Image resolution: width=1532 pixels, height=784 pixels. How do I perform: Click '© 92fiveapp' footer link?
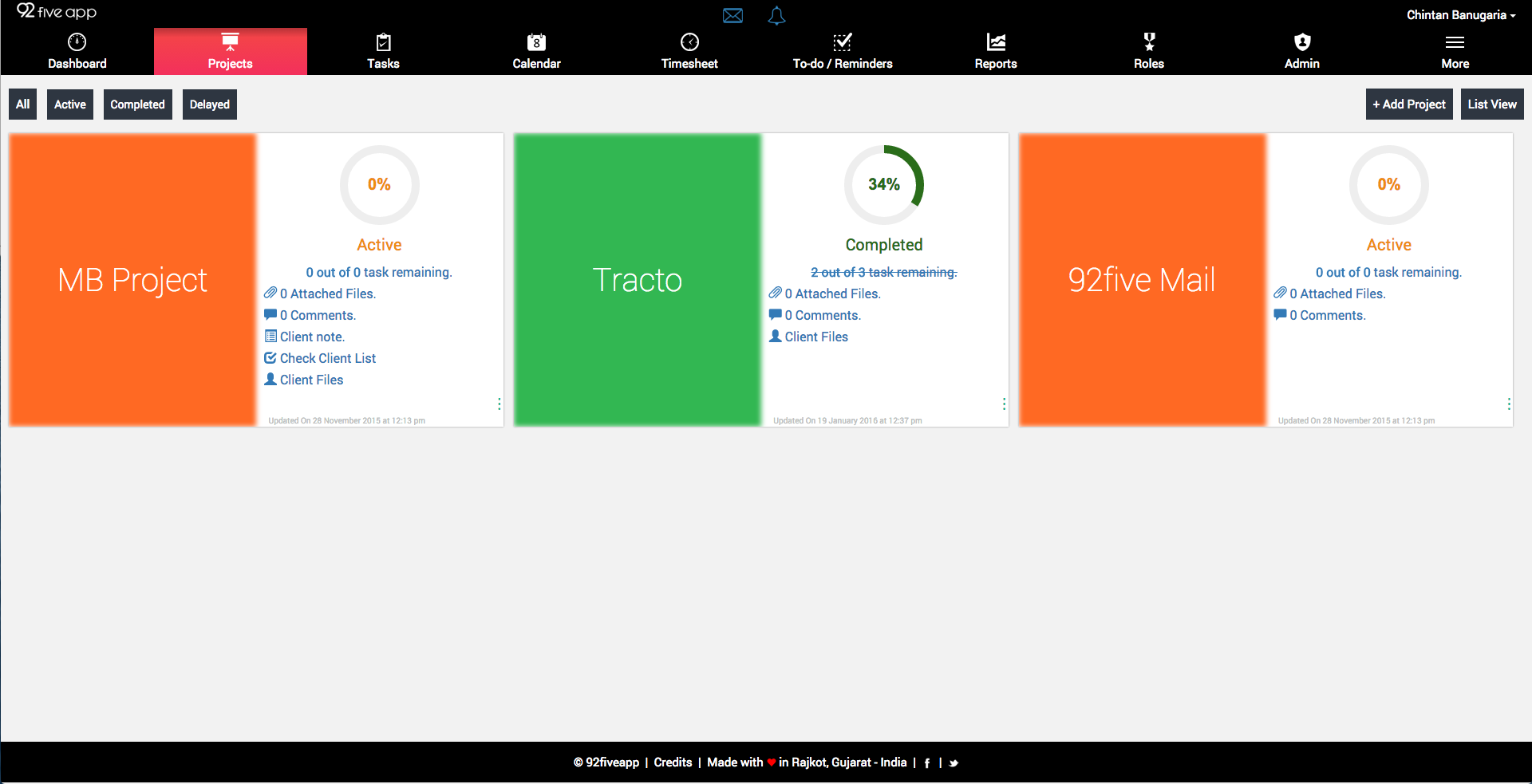click(606, 762)
